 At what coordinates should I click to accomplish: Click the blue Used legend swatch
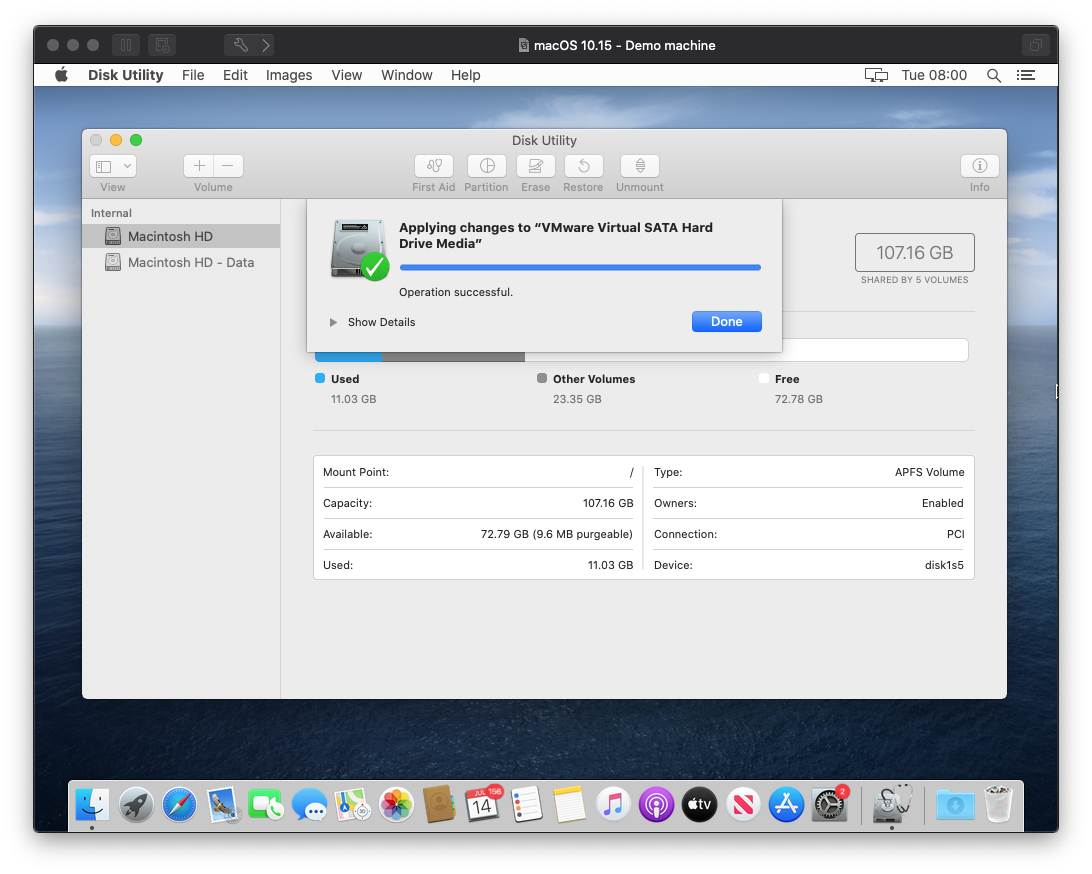tap(320, 378)
